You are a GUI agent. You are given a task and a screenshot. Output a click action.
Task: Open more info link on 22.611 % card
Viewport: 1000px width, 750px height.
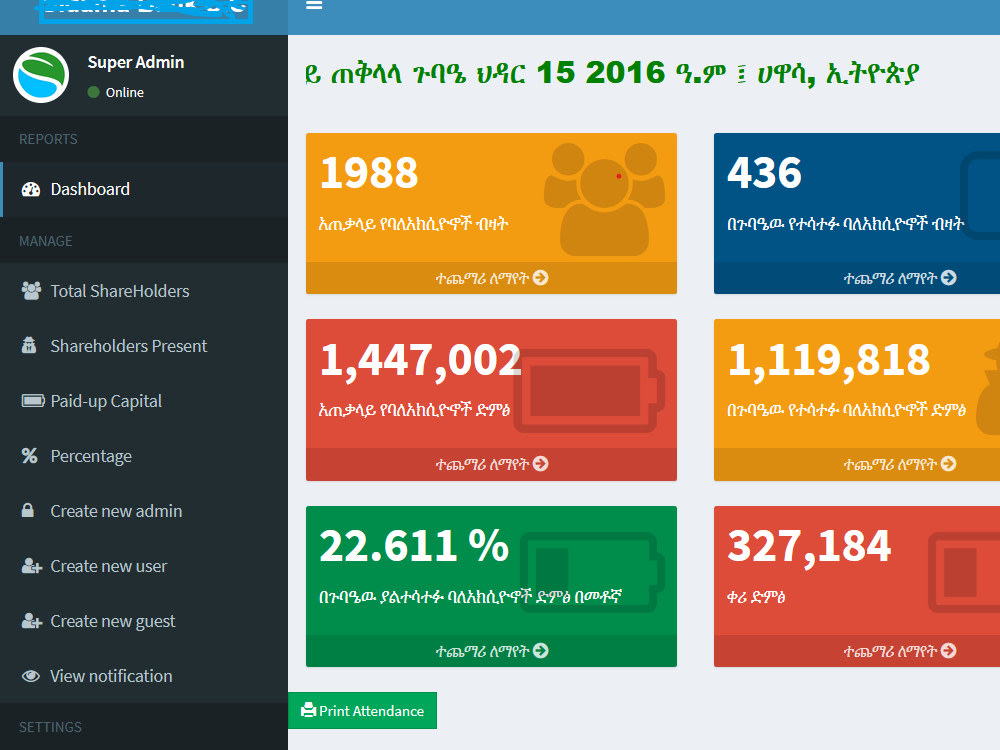[491, 651]
